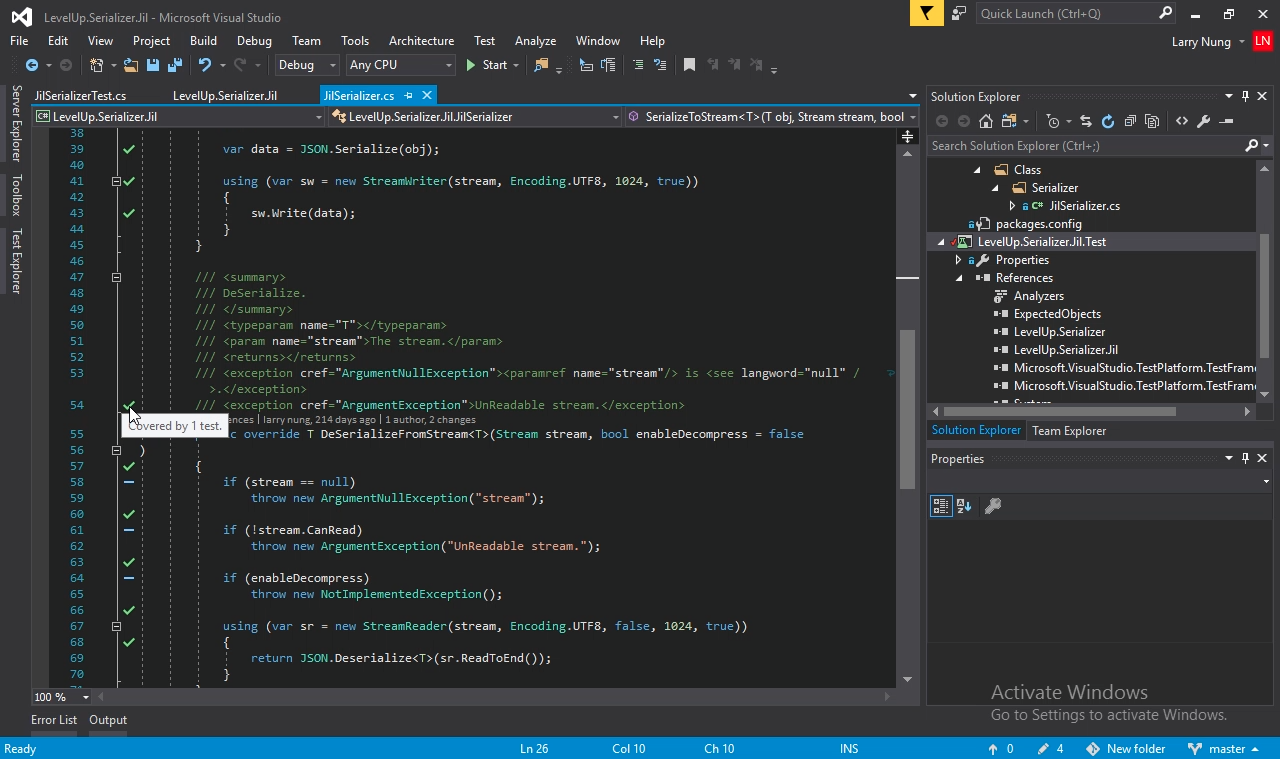The image size is (1280, 759).
Task: Click the Search Solution Explorer input field
Action: tap(1087, 146)
